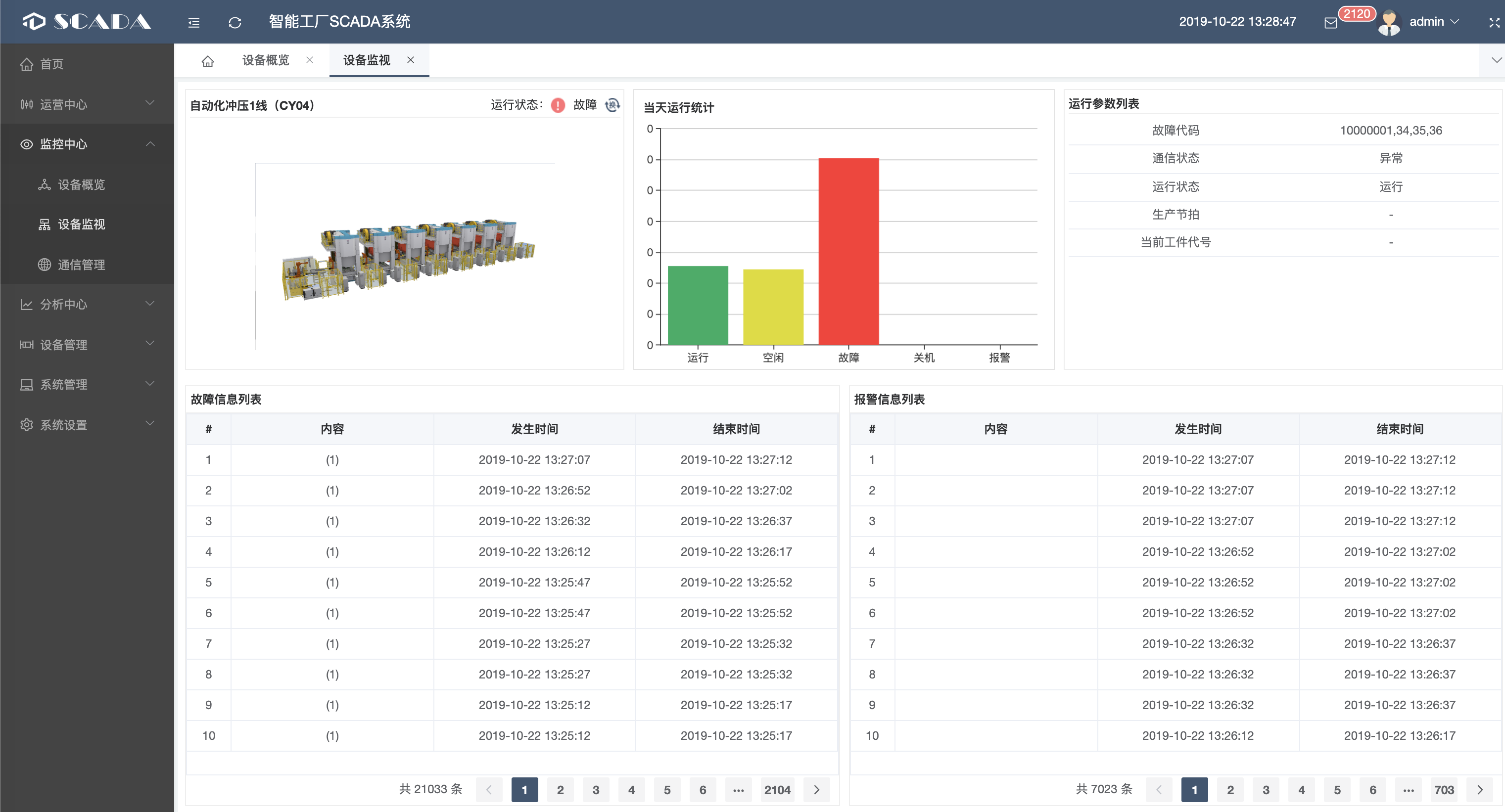Click the red fault status icon
1505x812 pixels.
point(558,105)
